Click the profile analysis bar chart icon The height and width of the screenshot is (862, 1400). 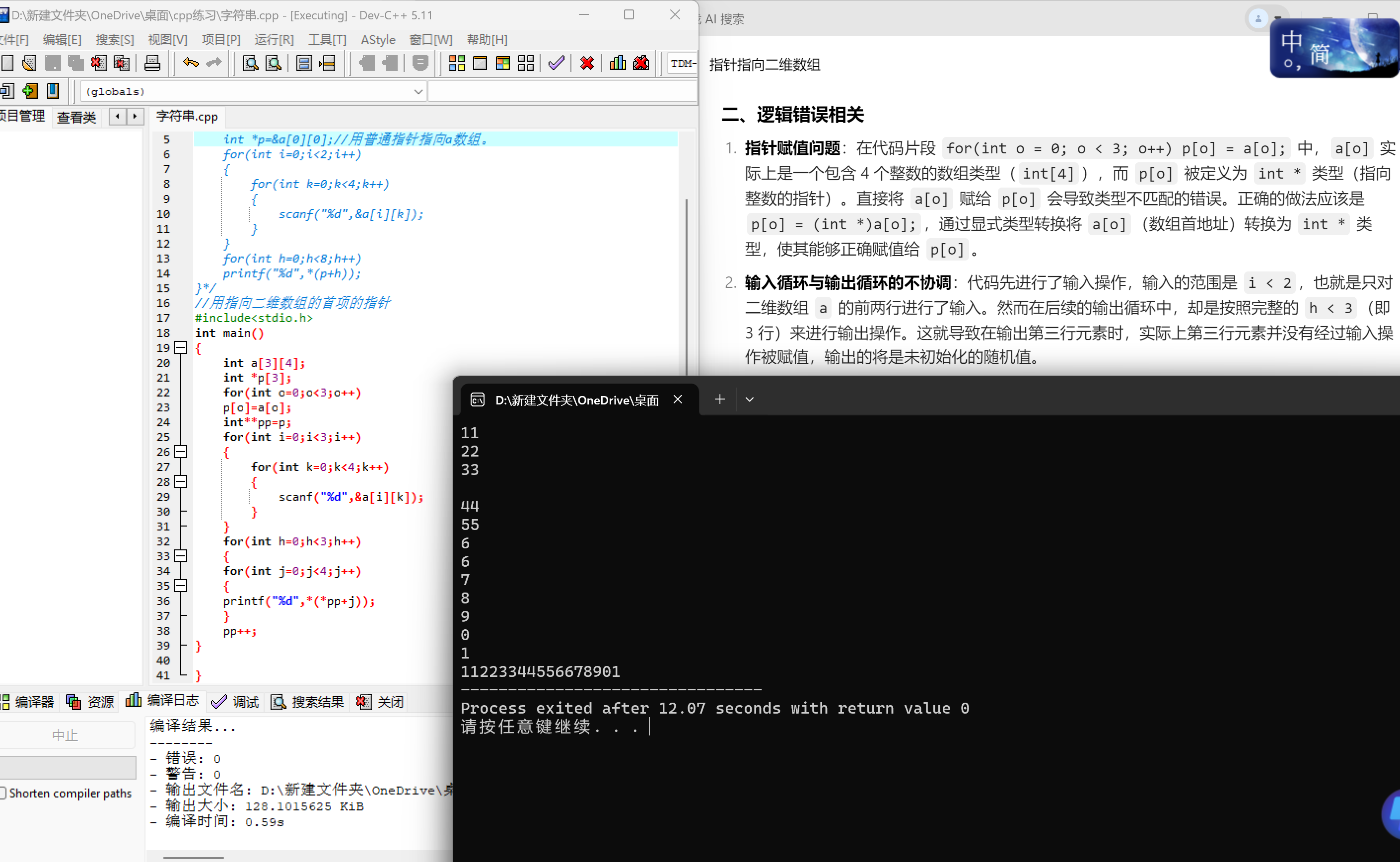point(618,64)
